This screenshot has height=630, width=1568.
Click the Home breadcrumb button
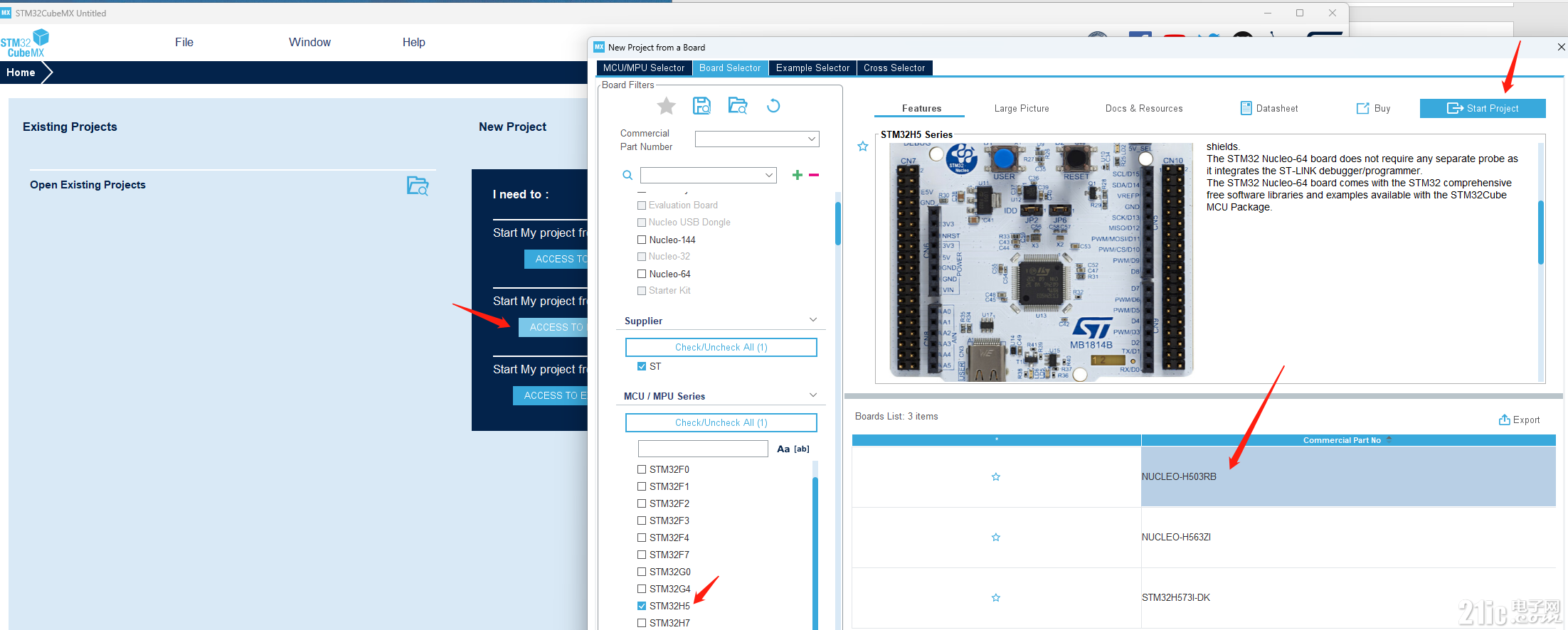pyautogui.click(x=21, y=73)
